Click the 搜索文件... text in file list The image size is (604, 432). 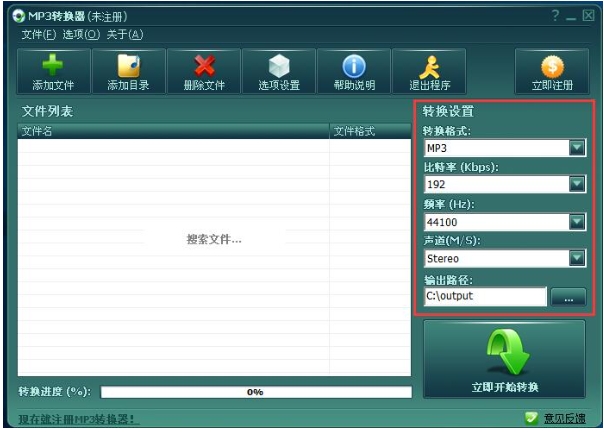pyautogui.click(x=214, y=239)
